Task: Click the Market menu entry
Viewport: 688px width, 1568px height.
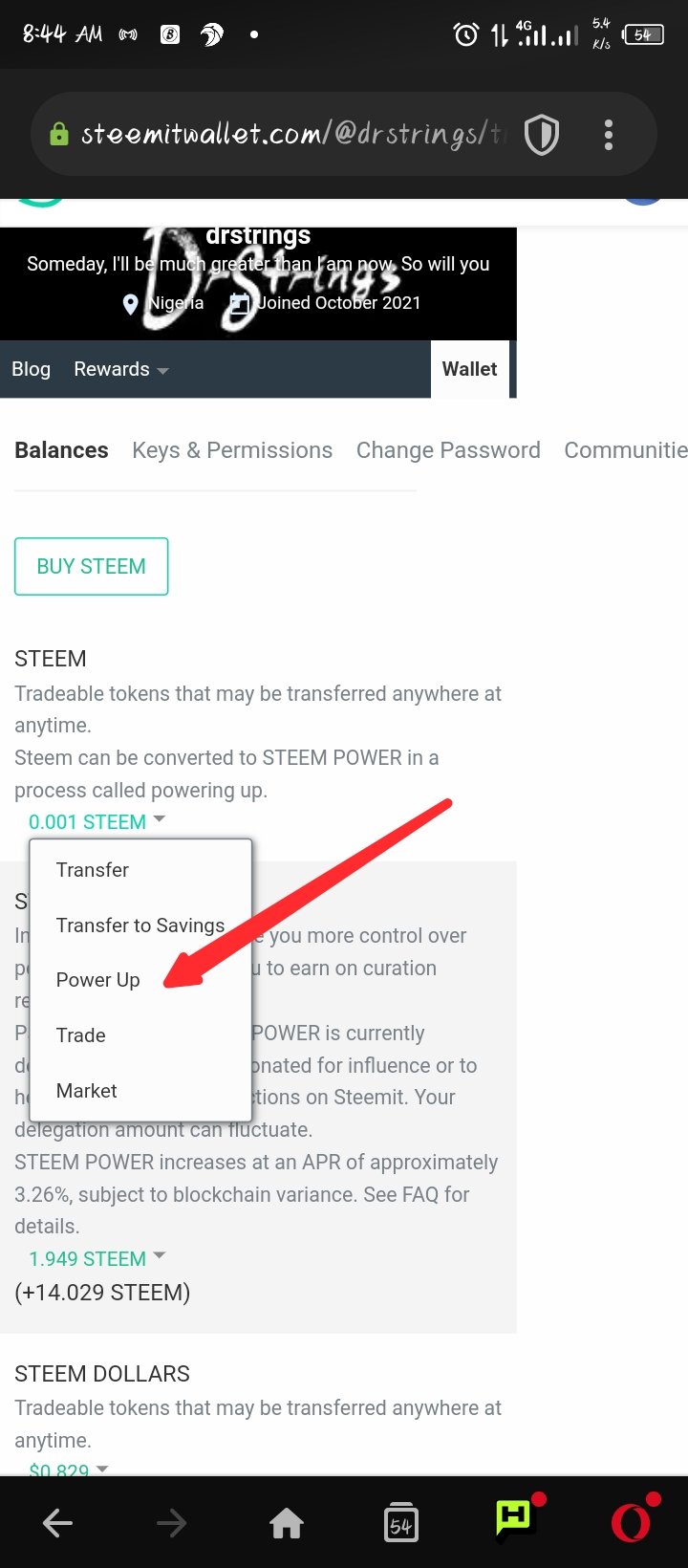Action: tap(87, 1091)
